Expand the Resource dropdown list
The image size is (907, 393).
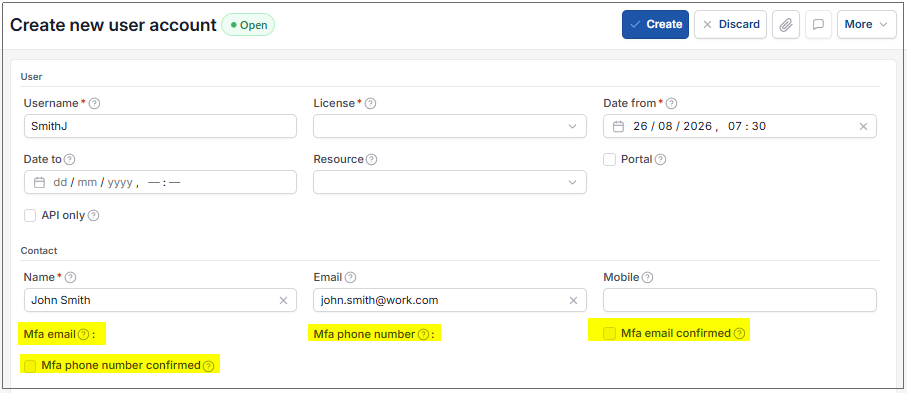click(x=449, y=182)
